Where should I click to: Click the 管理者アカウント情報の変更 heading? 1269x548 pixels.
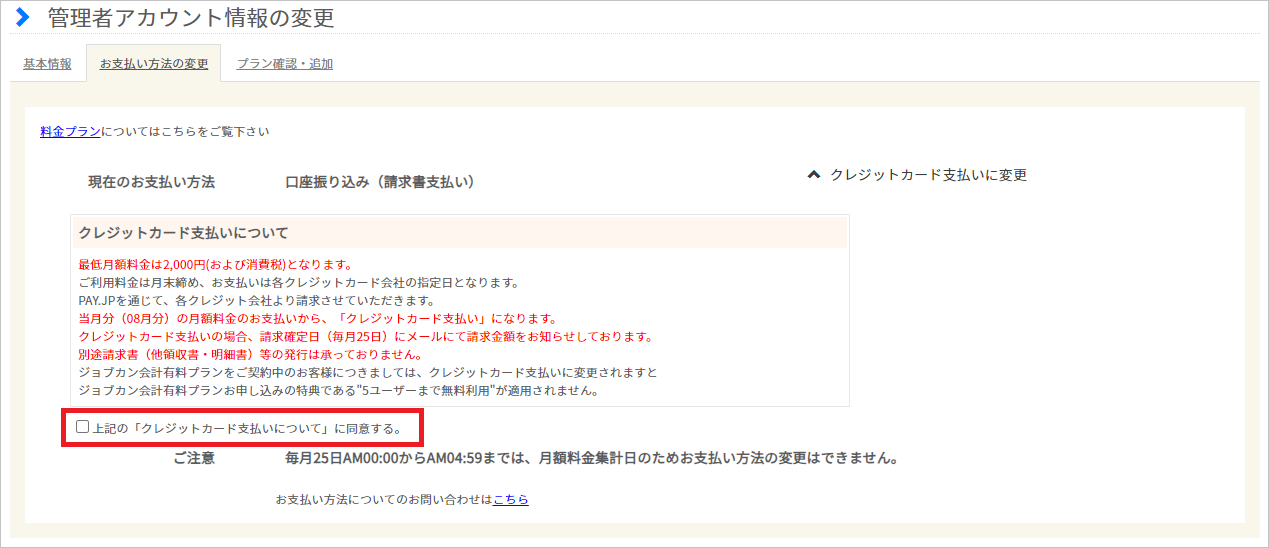[x=191, y=17]
